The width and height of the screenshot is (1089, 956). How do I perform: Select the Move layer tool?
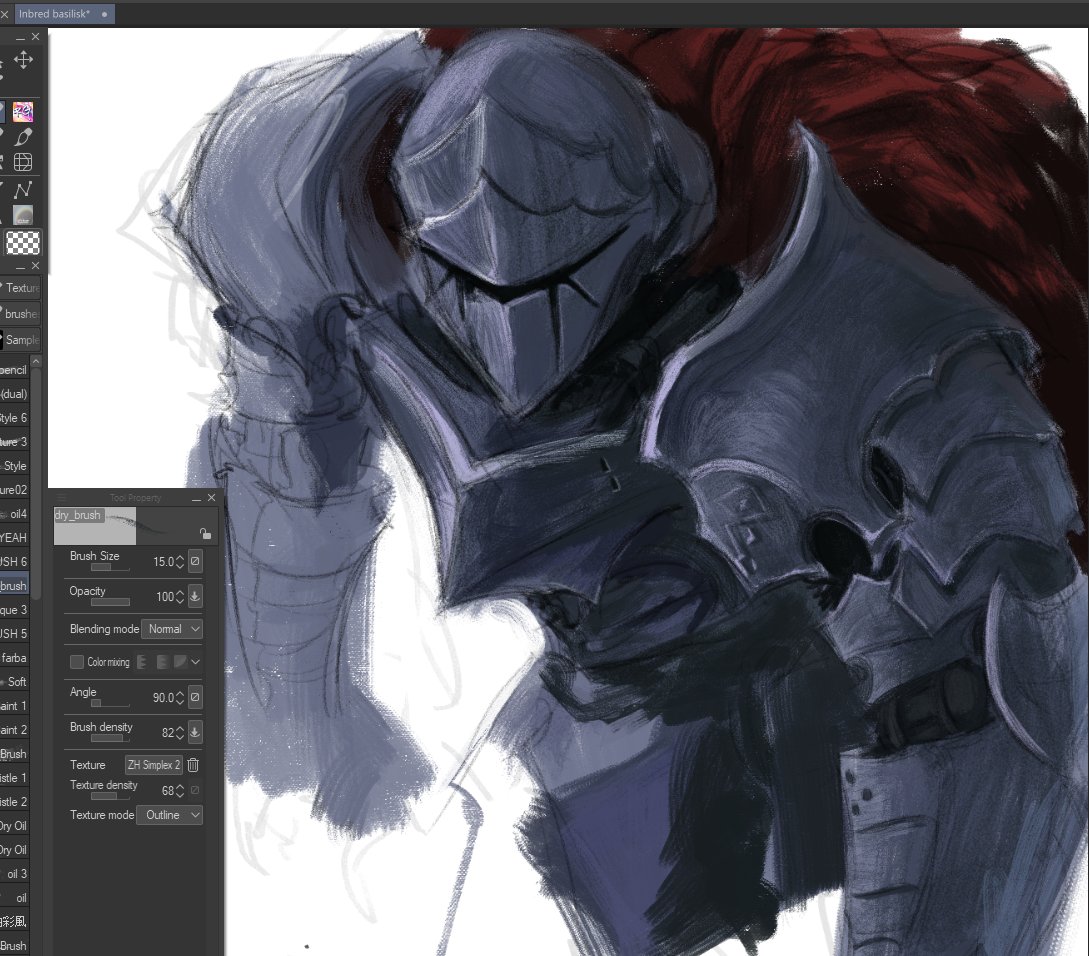[24, 60]
